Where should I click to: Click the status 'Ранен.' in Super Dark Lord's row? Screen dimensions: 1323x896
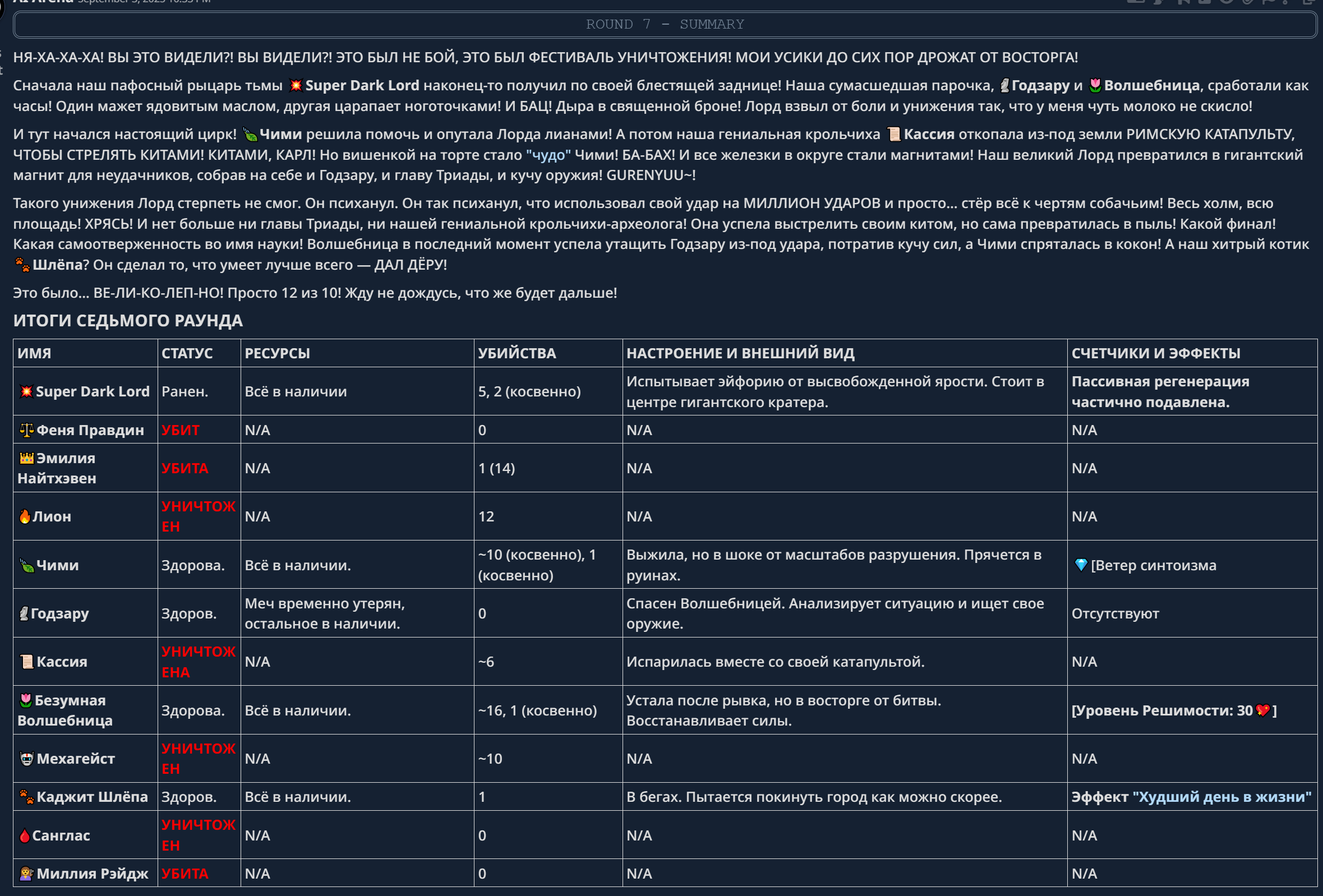185,391
